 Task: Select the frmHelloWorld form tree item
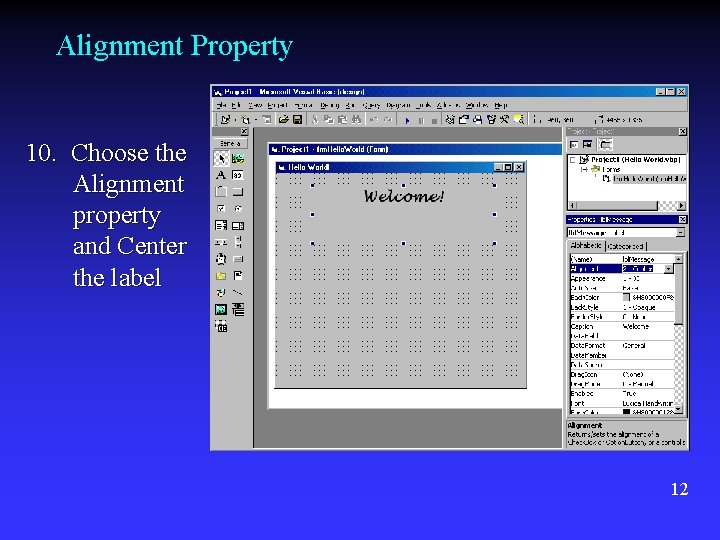click(x=649, y=179)
